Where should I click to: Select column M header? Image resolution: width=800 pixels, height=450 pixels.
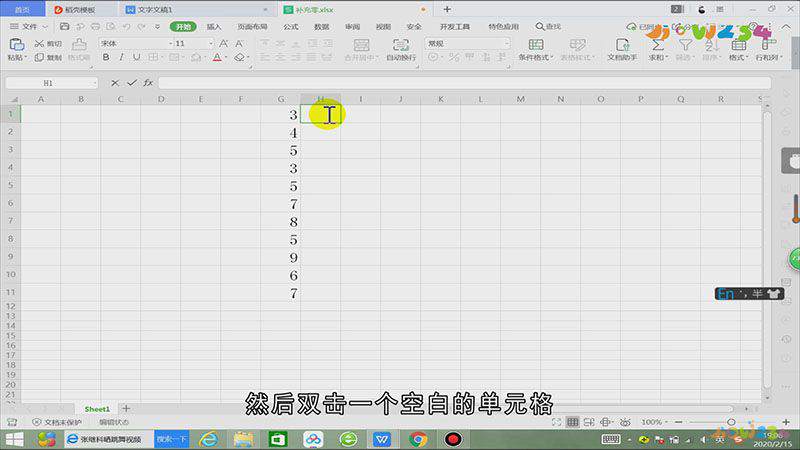[x=520, y=99]
